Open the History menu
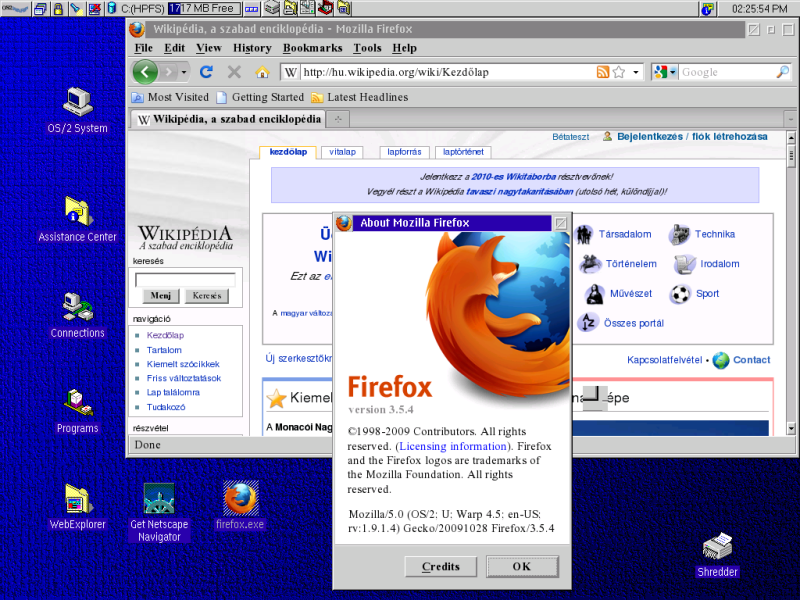 point(252,48)
